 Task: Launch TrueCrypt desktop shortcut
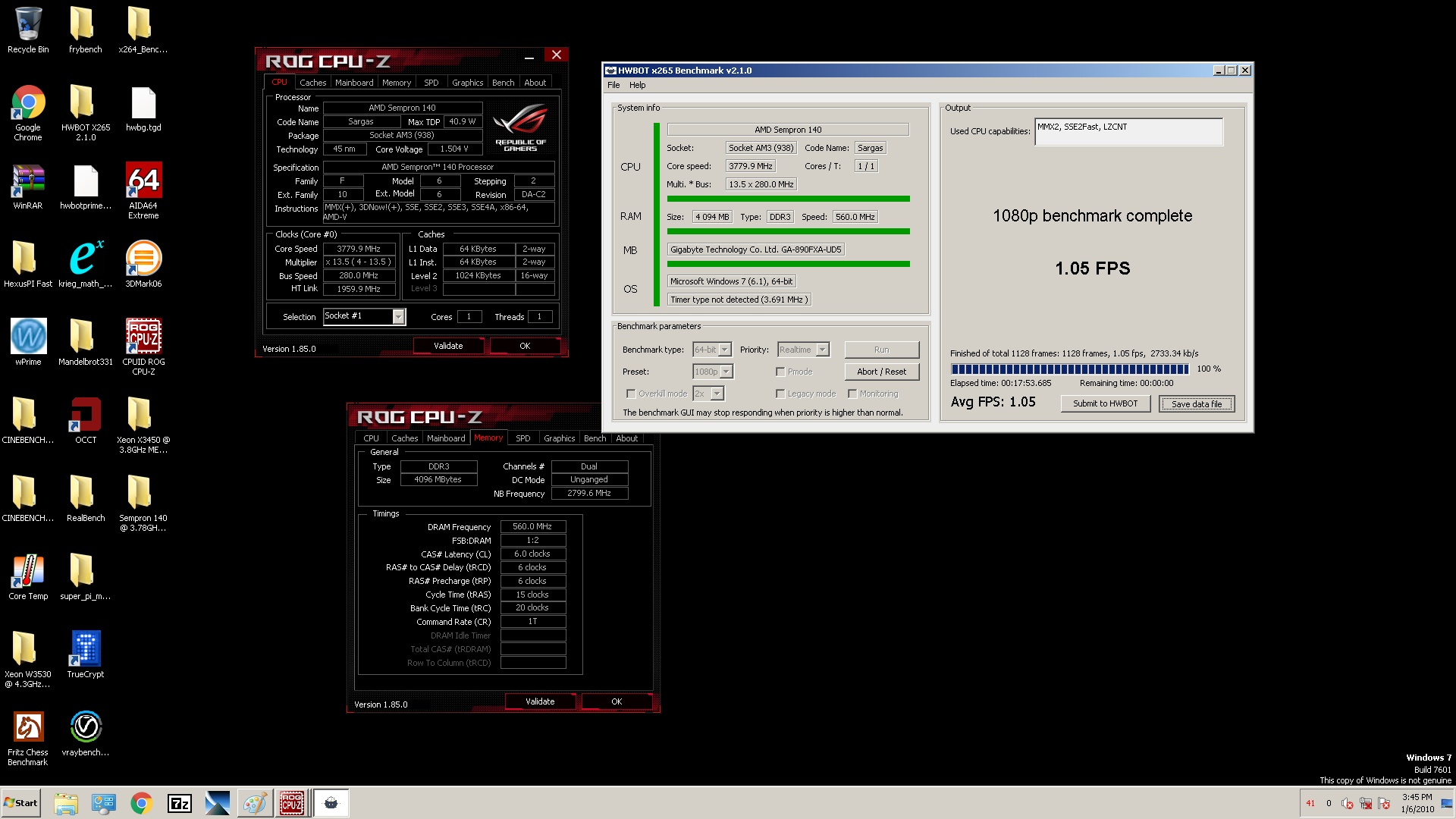tap(85, 654)
